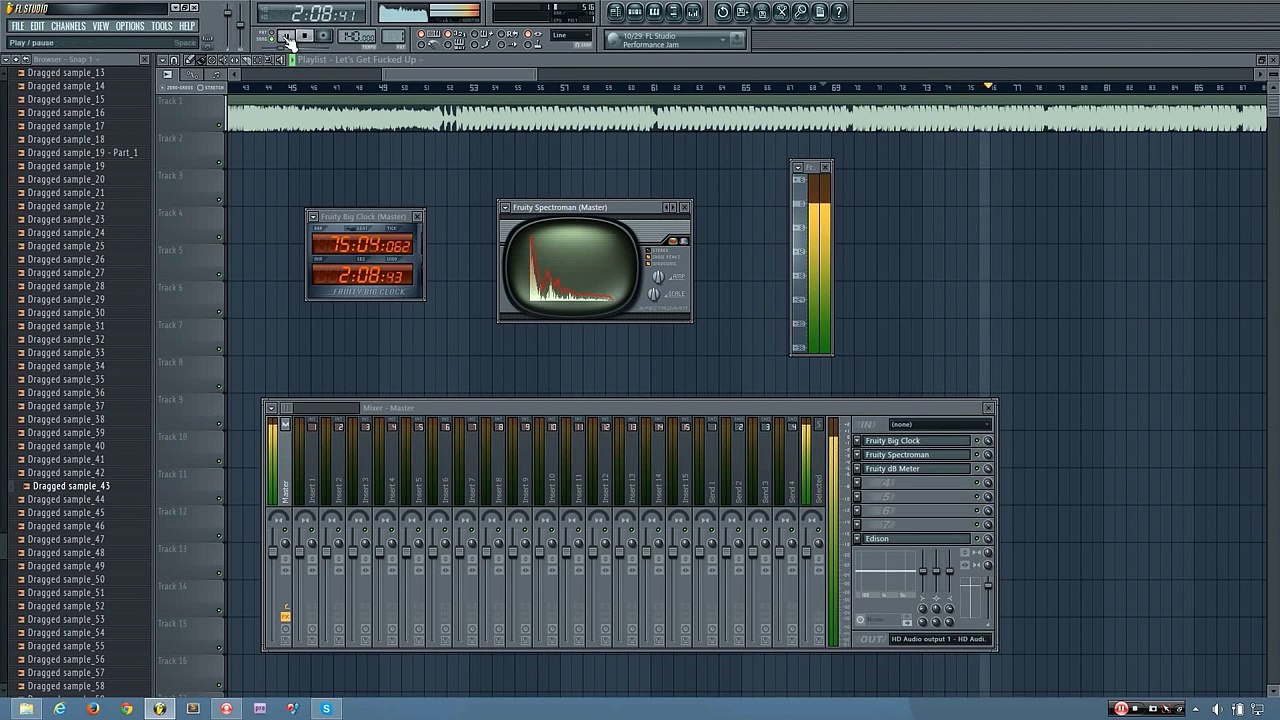The image size is (1280, 720).
Task: Open Firefox from the taskbar
Action: coord(93,708)
